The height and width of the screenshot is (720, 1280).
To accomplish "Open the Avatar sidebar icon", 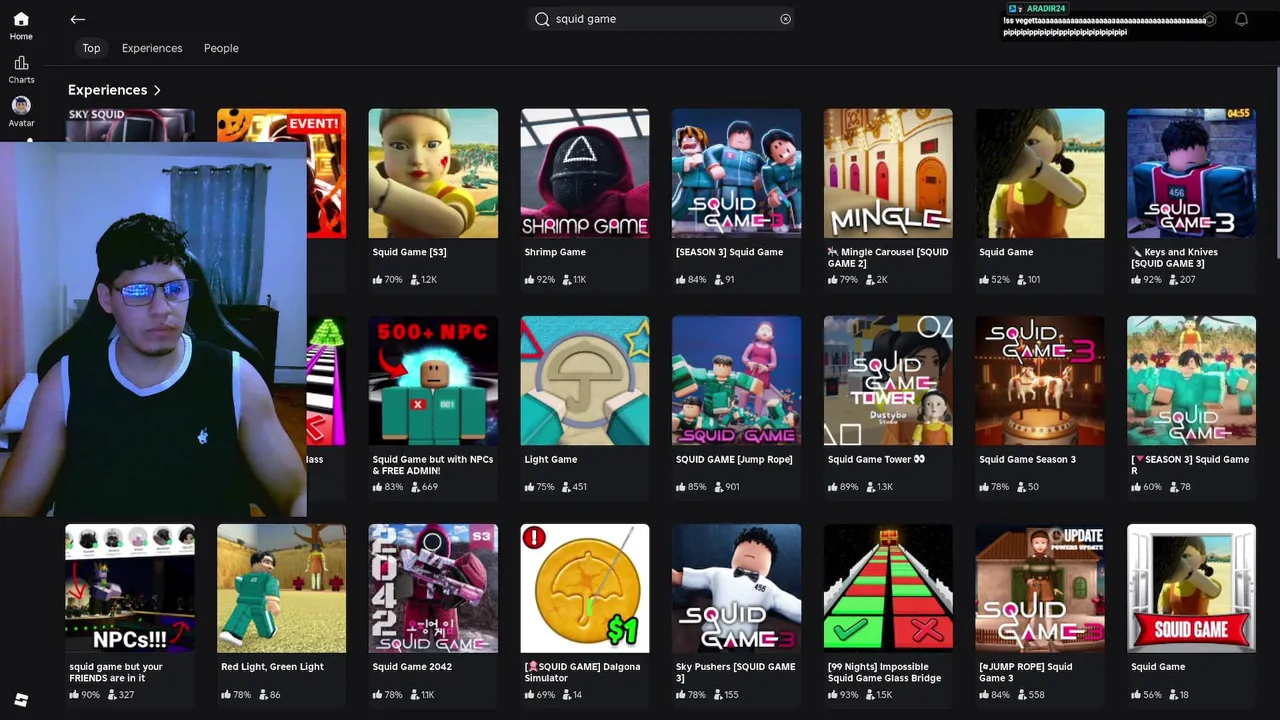I will point(21,105).
